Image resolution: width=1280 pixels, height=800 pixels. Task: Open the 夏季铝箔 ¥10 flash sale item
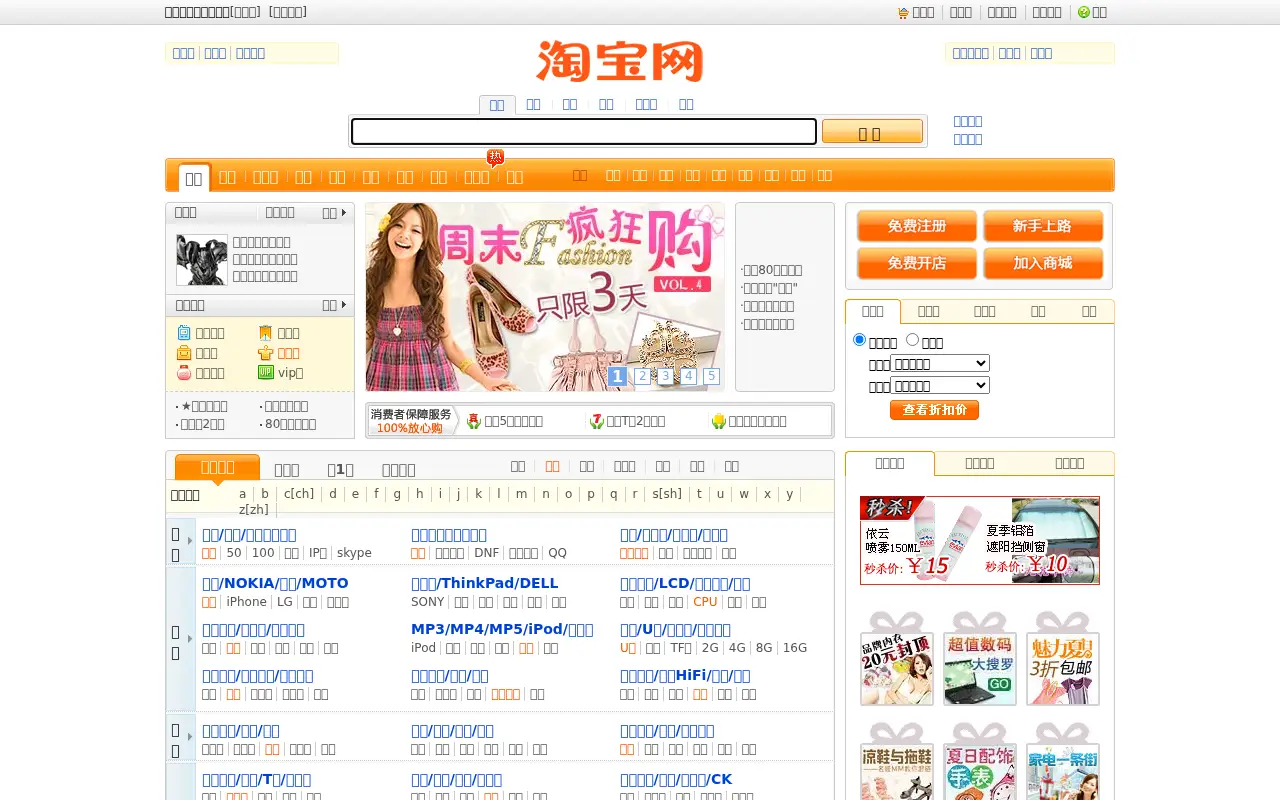coord(1040,540)
